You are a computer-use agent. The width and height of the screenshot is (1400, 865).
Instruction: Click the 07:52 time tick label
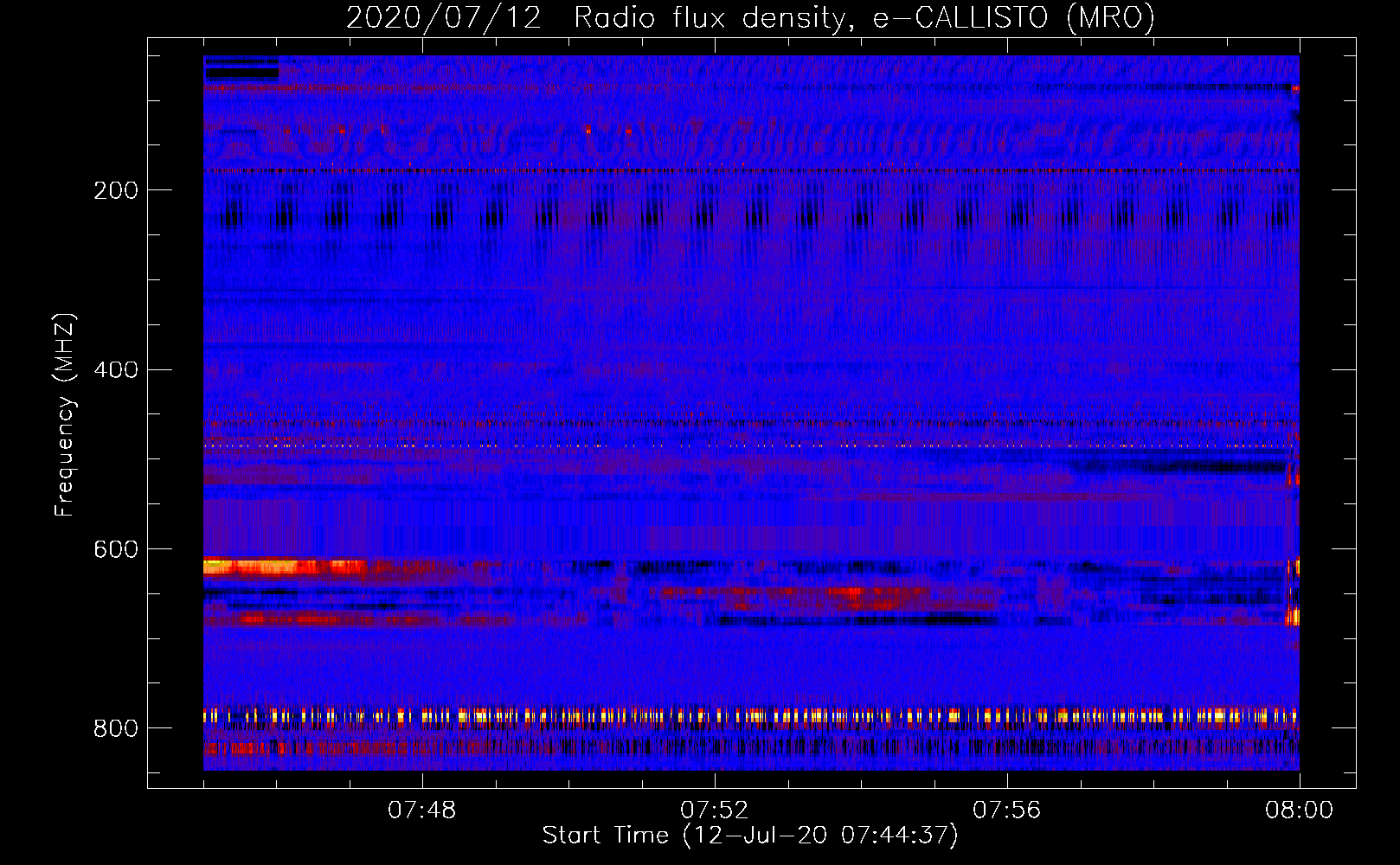pyautogui.click(x=715, y=811)
